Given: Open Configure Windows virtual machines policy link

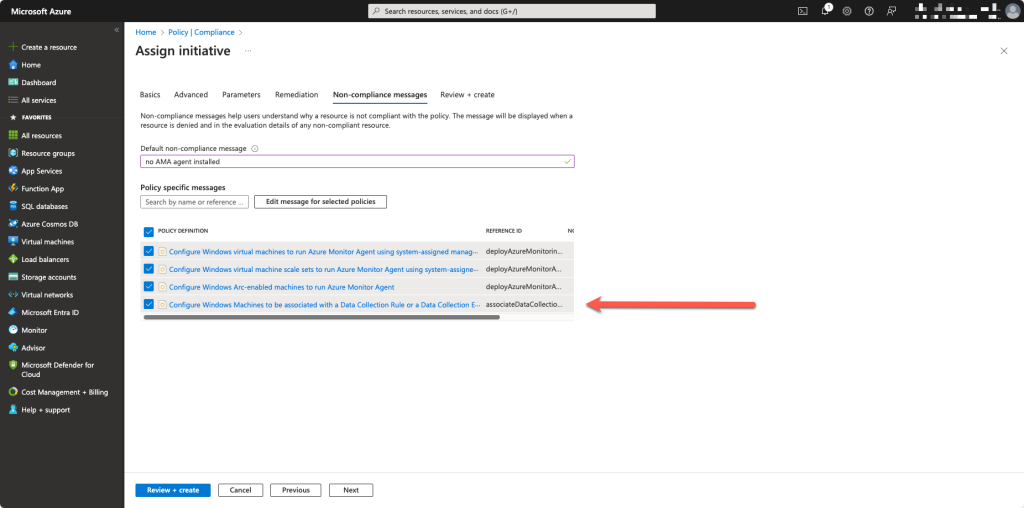Looking at the screenshot, I should coord(323,251).
